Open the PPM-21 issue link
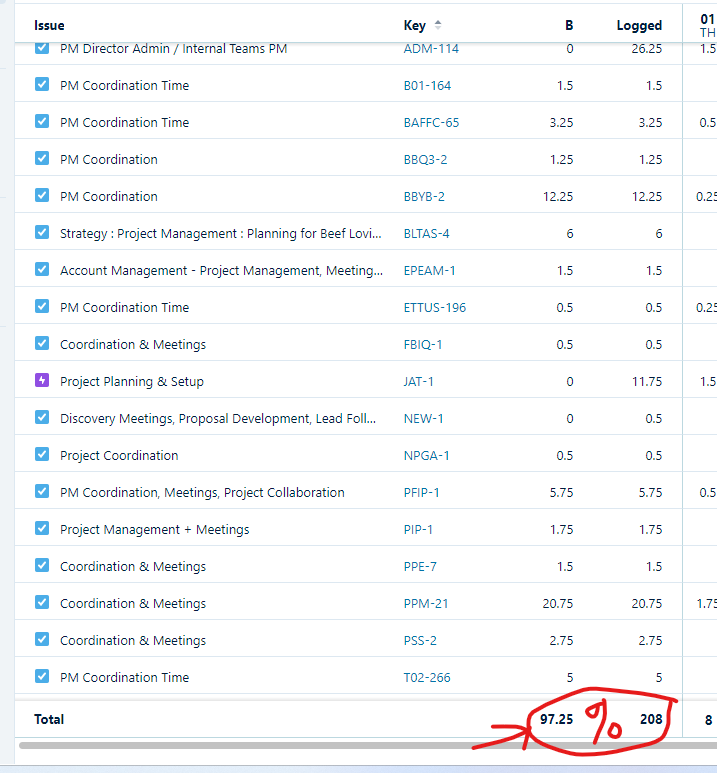The width and height of the screenshot is (717, 773). [425, 603]
